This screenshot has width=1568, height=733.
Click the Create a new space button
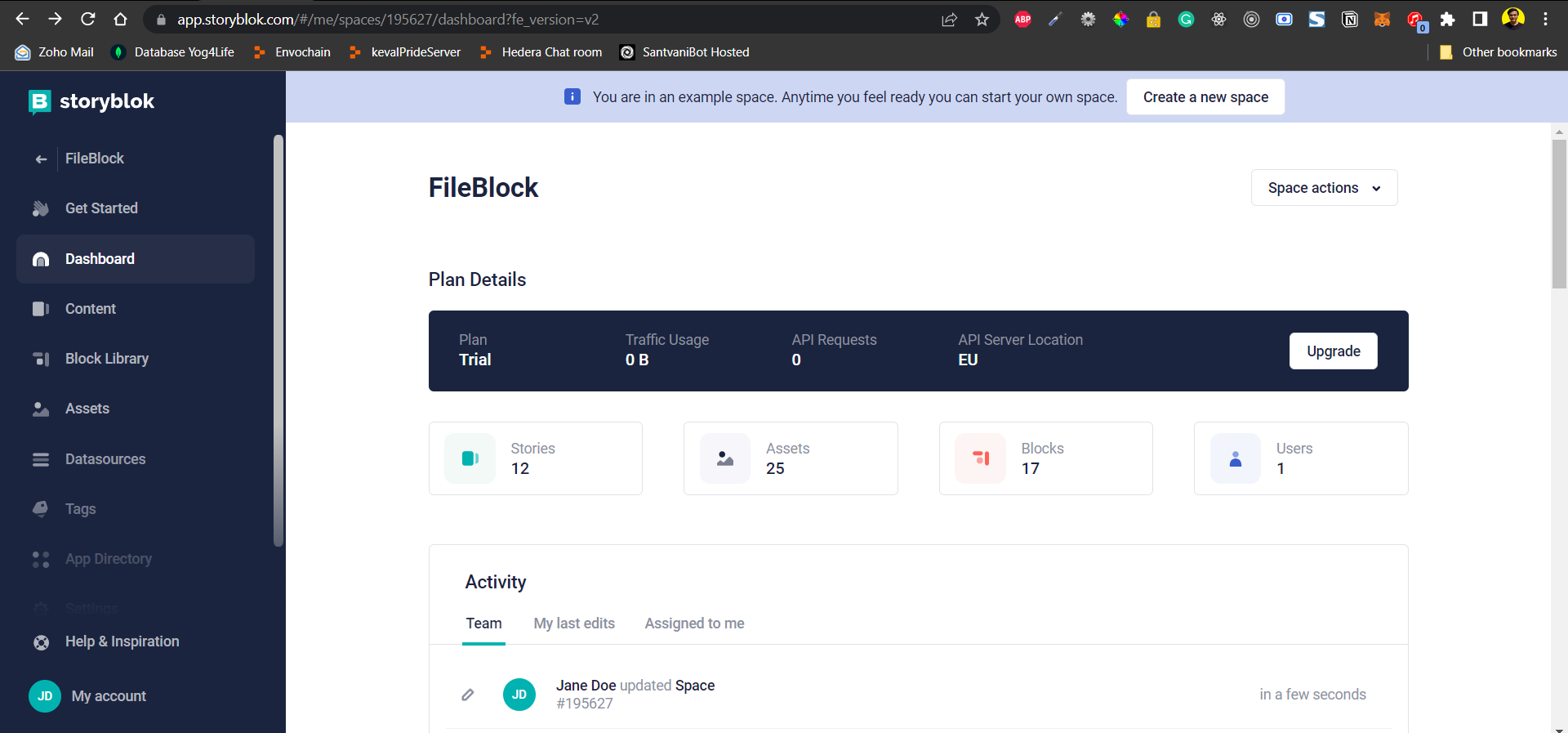click(1205, 97)
